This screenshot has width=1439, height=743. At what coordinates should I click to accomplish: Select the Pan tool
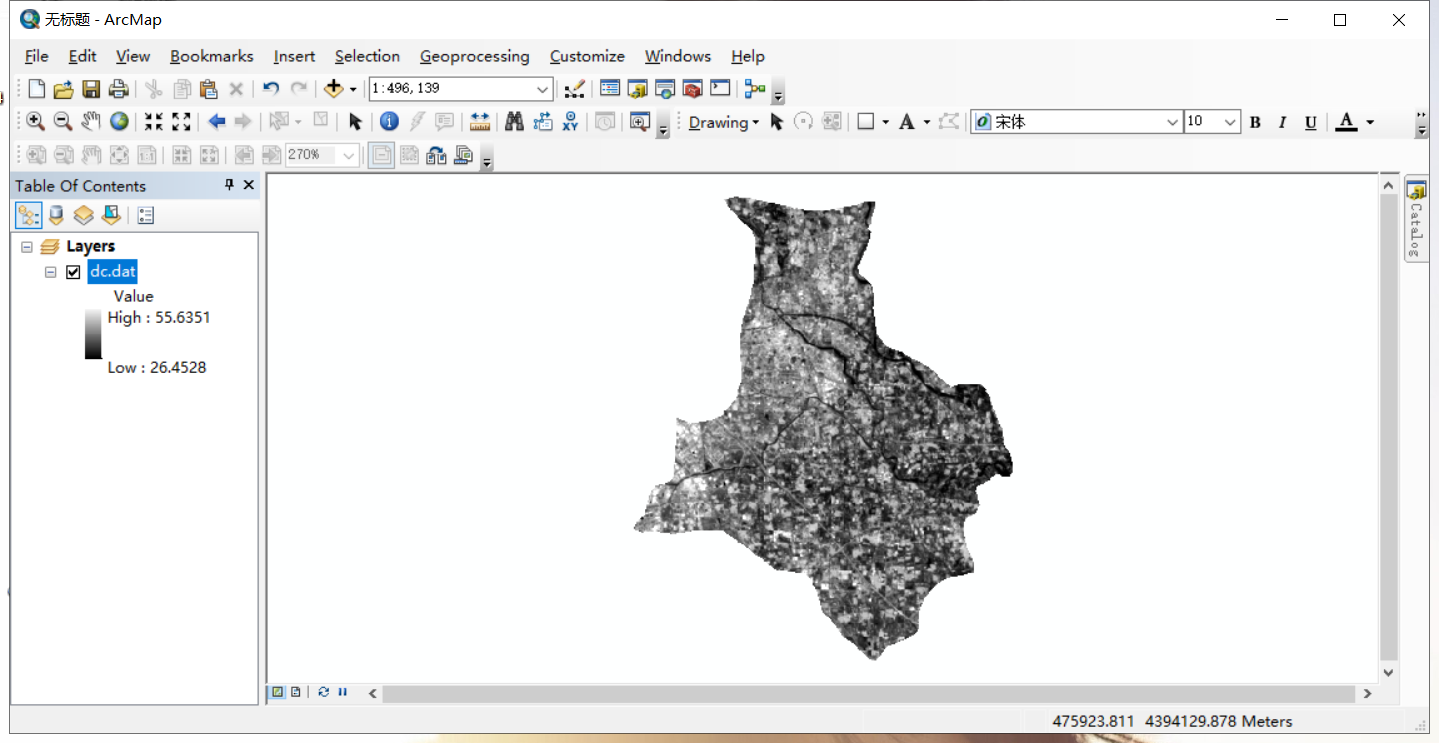pyautogui.click(x=91, y=122)
